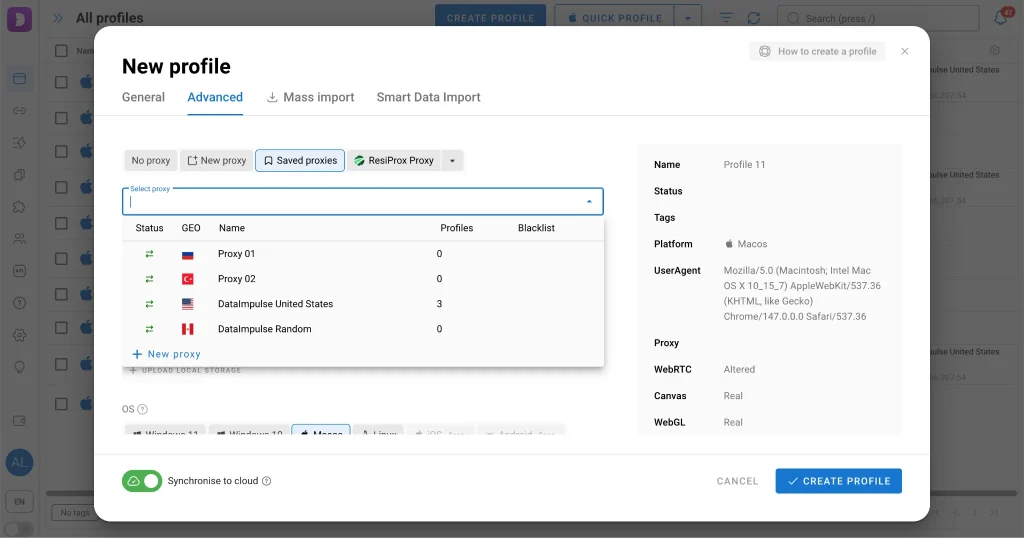
Task: Open the Quick Profile dropdown arrow
Action: tap(688, 18)
